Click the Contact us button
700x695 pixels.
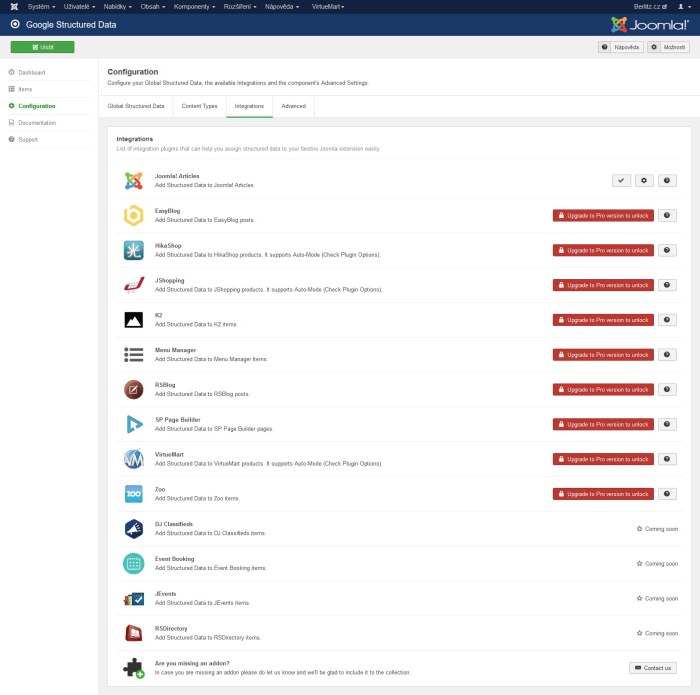(x=653, y=668)
